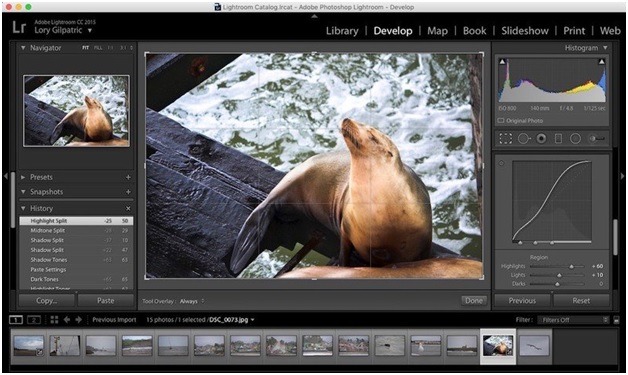Hide the left panel group arrow
The image size is (628, 375).
pos(5,176)
